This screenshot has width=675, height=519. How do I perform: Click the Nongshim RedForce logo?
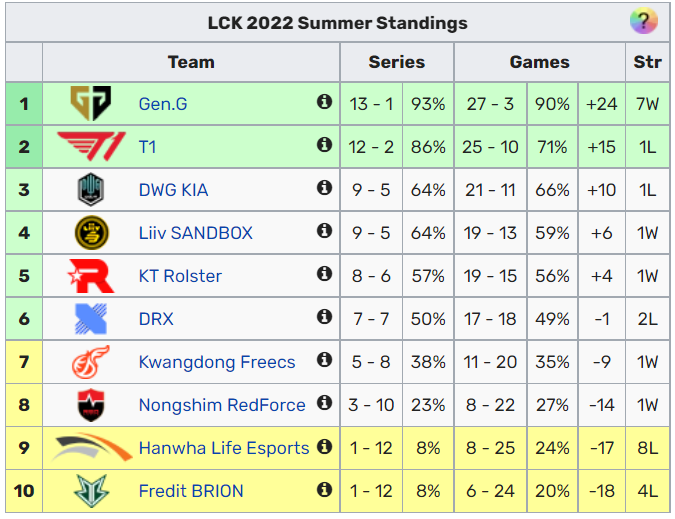[x=91, y=405]
